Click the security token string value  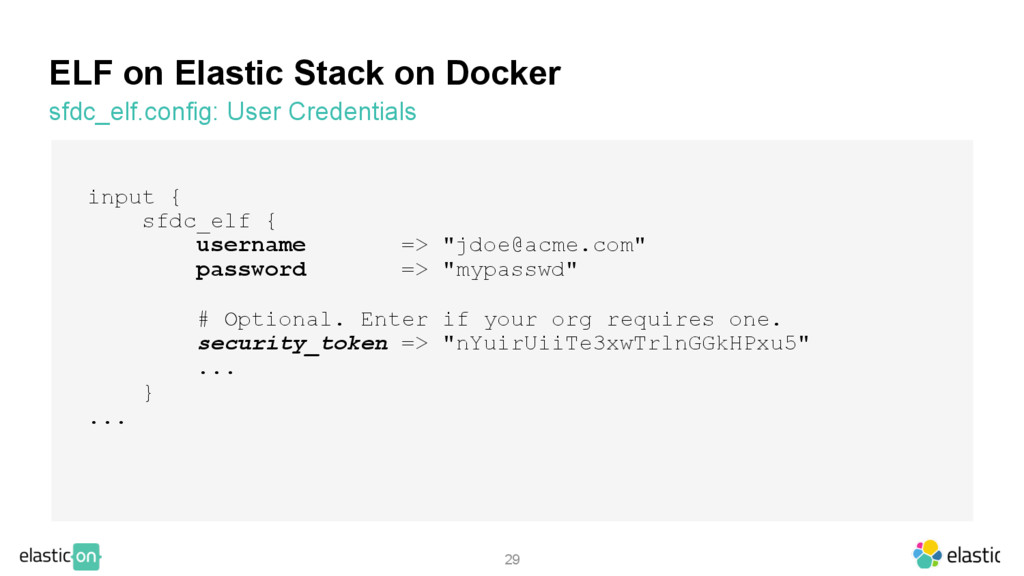626,344
